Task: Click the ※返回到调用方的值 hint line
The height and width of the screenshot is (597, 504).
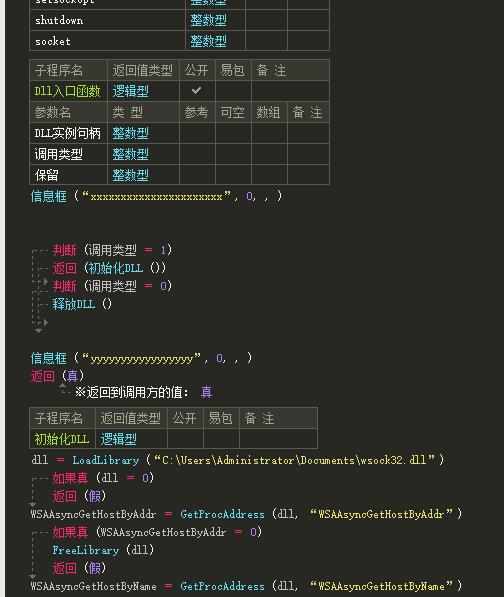Action: [144, 392]
